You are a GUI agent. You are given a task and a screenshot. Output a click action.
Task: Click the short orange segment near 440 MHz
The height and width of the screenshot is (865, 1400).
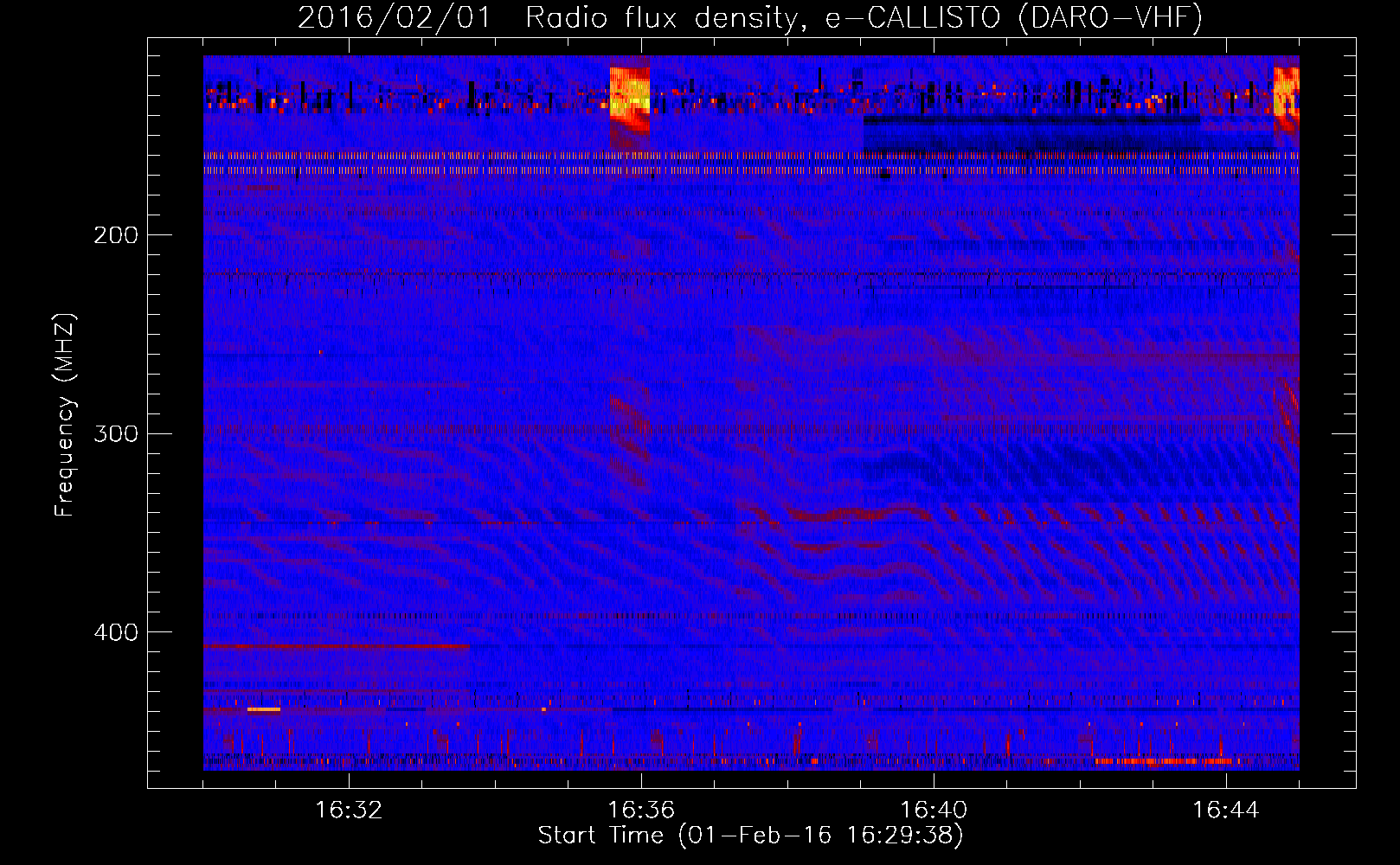(x=264, y=709)
